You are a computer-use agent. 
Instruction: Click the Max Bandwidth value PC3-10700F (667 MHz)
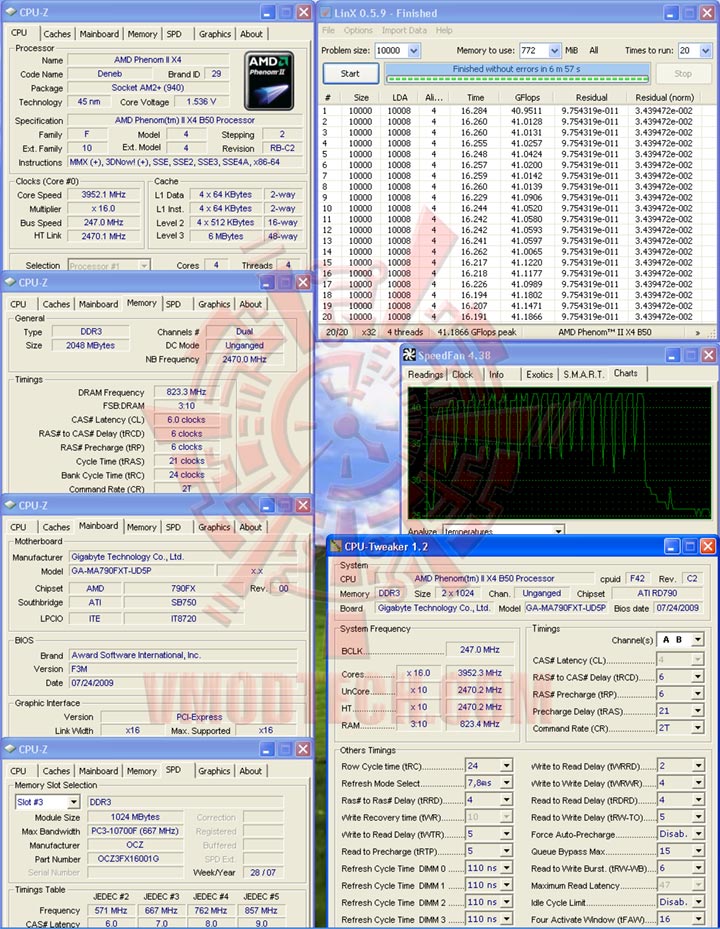click(x=135, y=831)
